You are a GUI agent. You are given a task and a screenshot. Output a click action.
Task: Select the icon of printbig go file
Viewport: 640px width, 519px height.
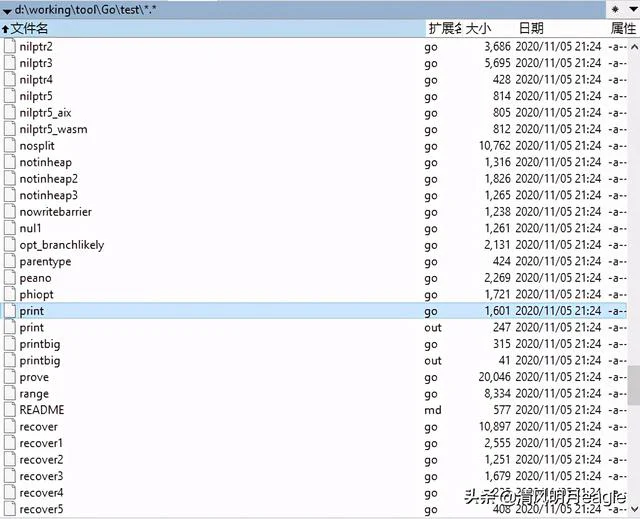click(x=10, y=344)
